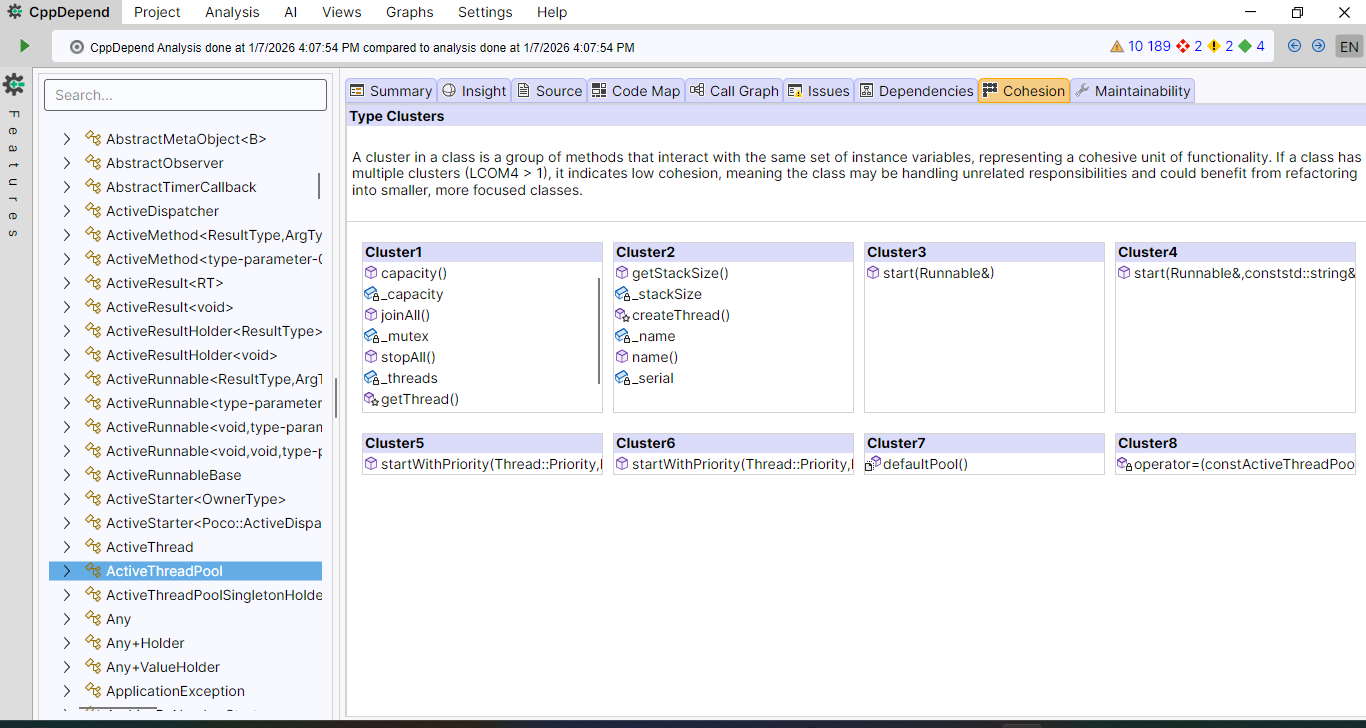Screen dimensions: 1366x728
Task: Expand the ActiveThreadPool tree node
Action: point(67,571)
